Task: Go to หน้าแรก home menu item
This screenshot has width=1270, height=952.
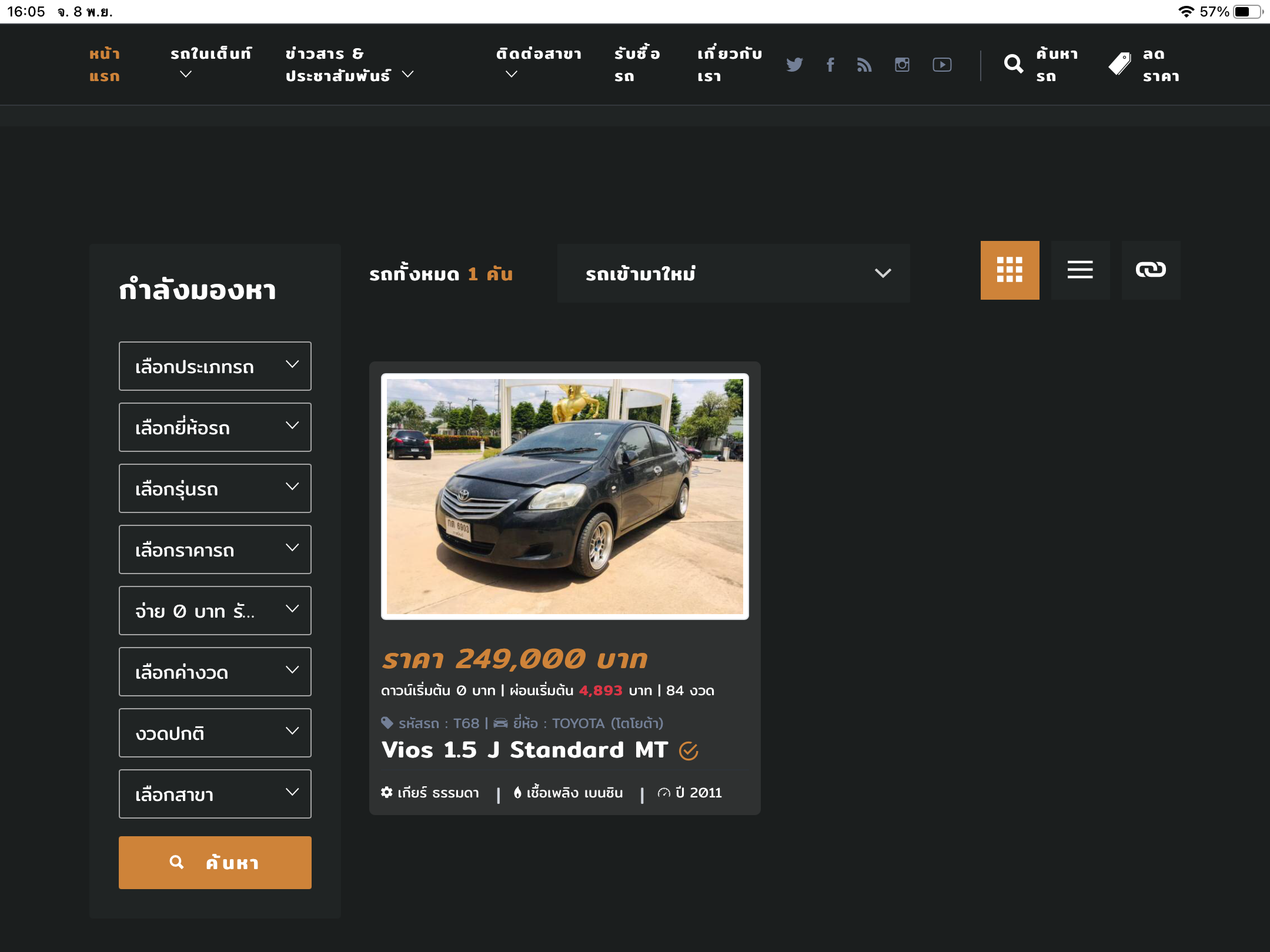Action: coord(105,65)
